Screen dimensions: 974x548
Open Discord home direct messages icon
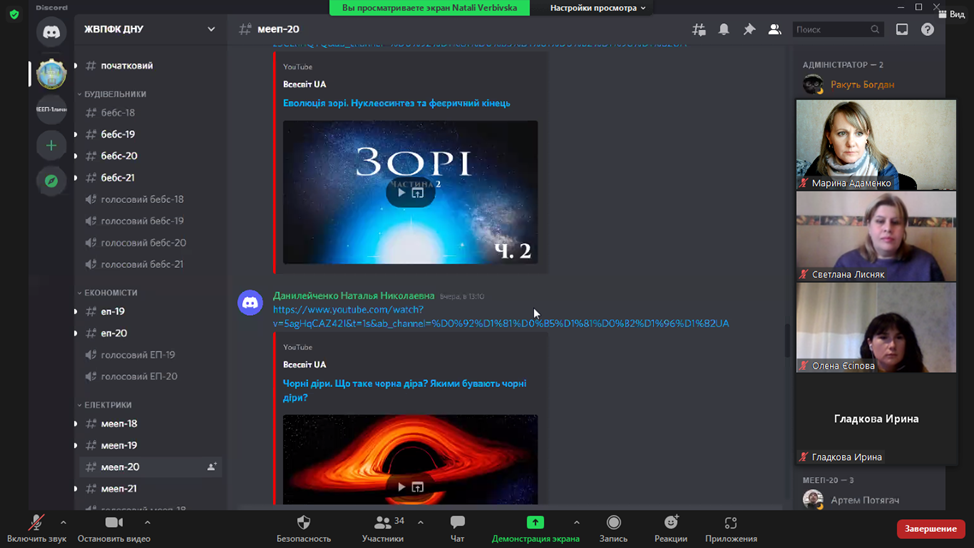[x=51, y=32]
